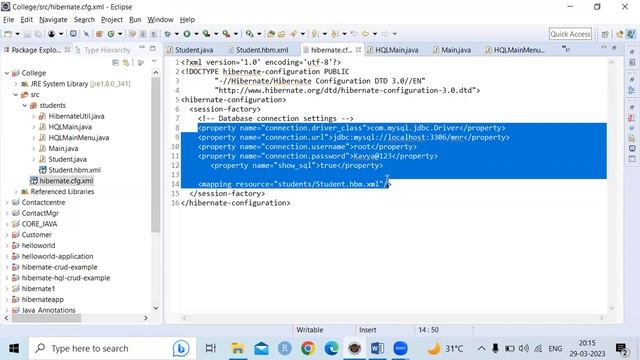The width and height of the screenshot is (640, 360).
Task: Open Microsoft Word from the taskbar
Action: [377, 349]
